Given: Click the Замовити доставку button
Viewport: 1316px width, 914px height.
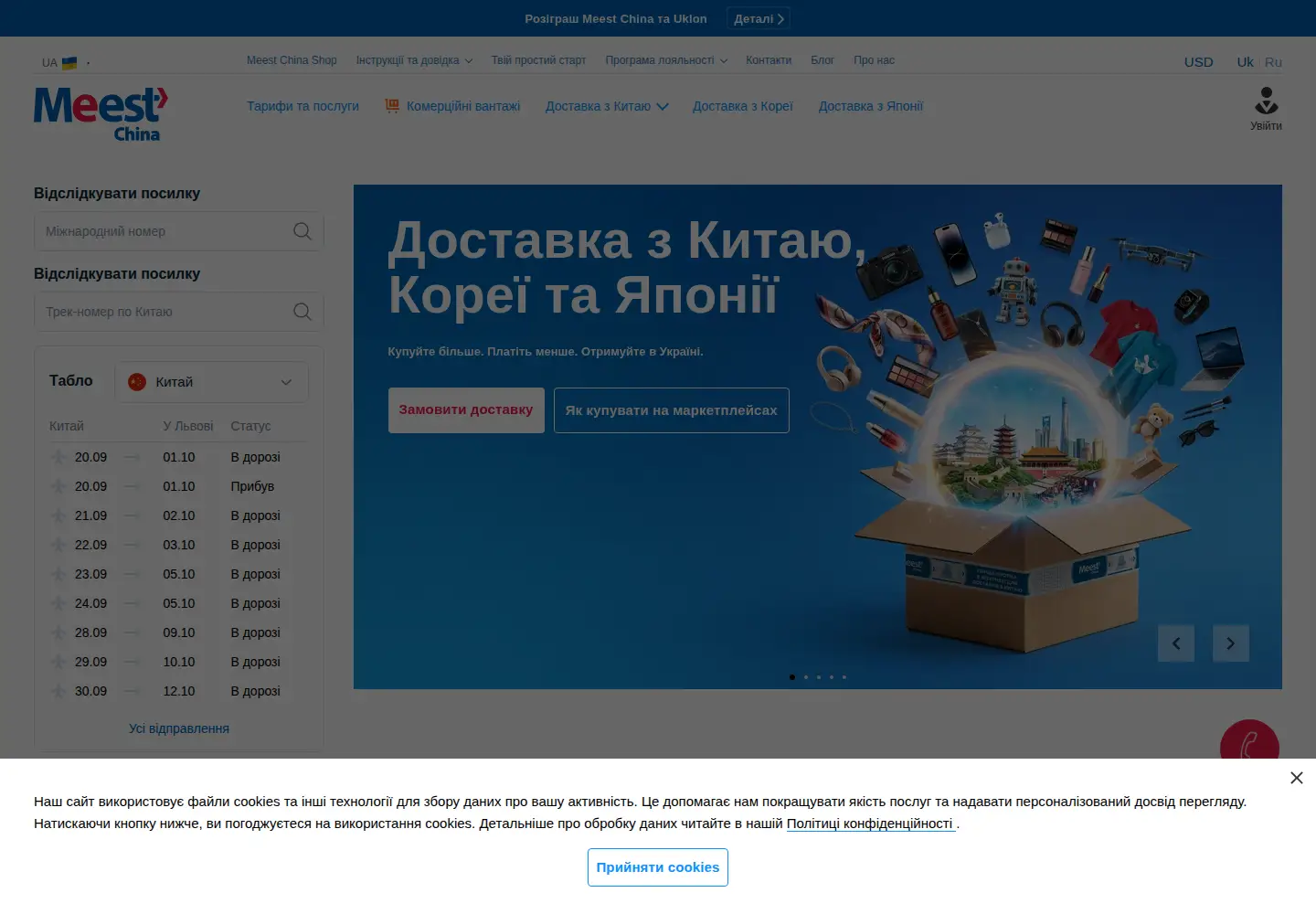Looking at the screenshot, I should (x=466, y=409).
